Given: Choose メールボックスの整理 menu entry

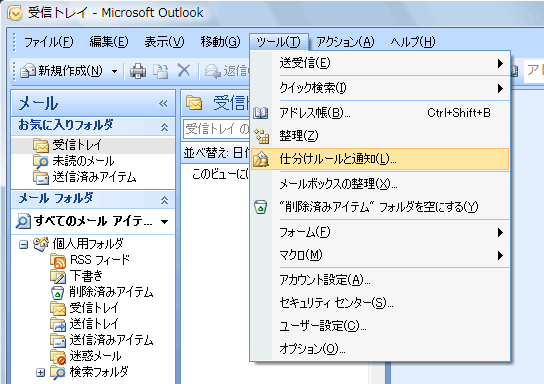Looking at the screenshot, I should (381, 184).
